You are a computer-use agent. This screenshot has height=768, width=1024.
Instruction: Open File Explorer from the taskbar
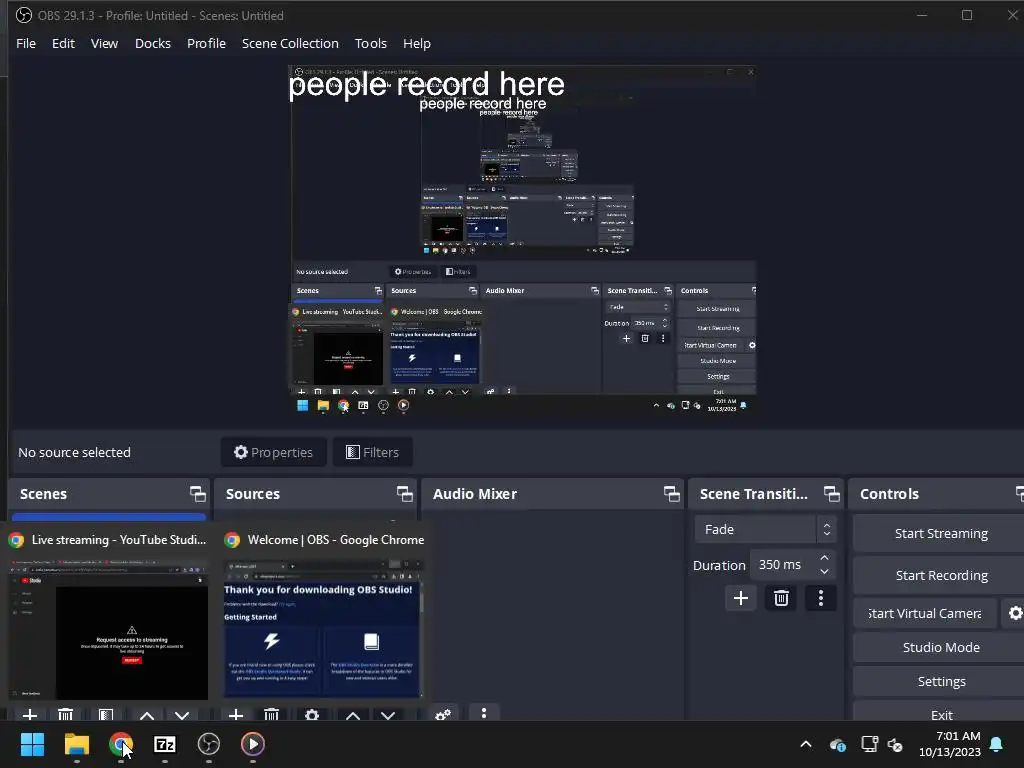tap(76, 744)
